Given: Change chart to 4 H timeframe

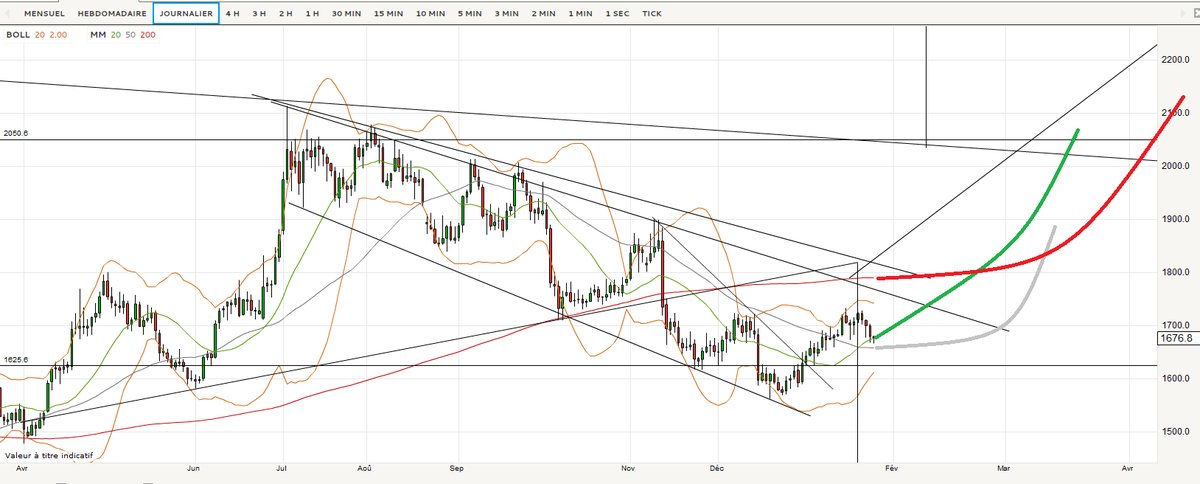Looking at the screenshot, I should coord(232,14).
